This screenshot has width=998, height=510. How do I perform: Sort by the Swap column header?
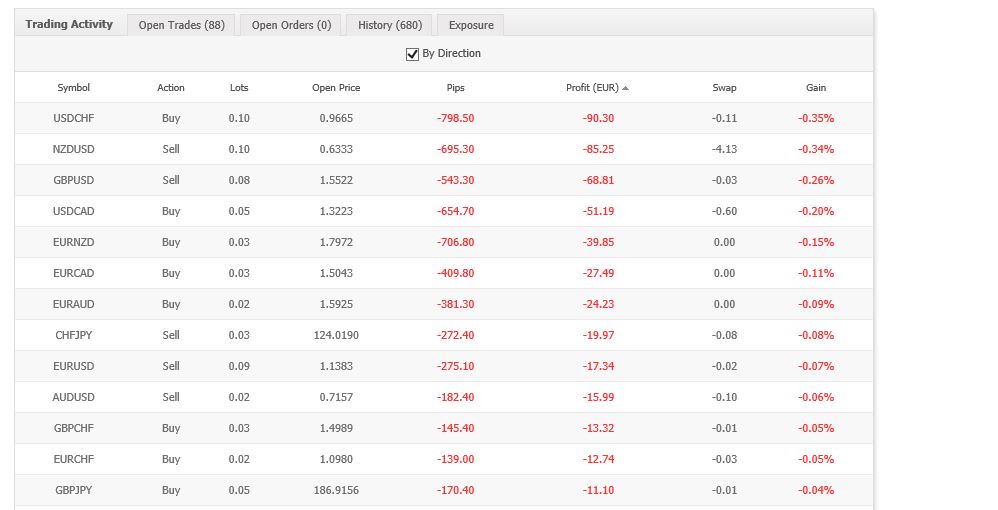point(724,88)
